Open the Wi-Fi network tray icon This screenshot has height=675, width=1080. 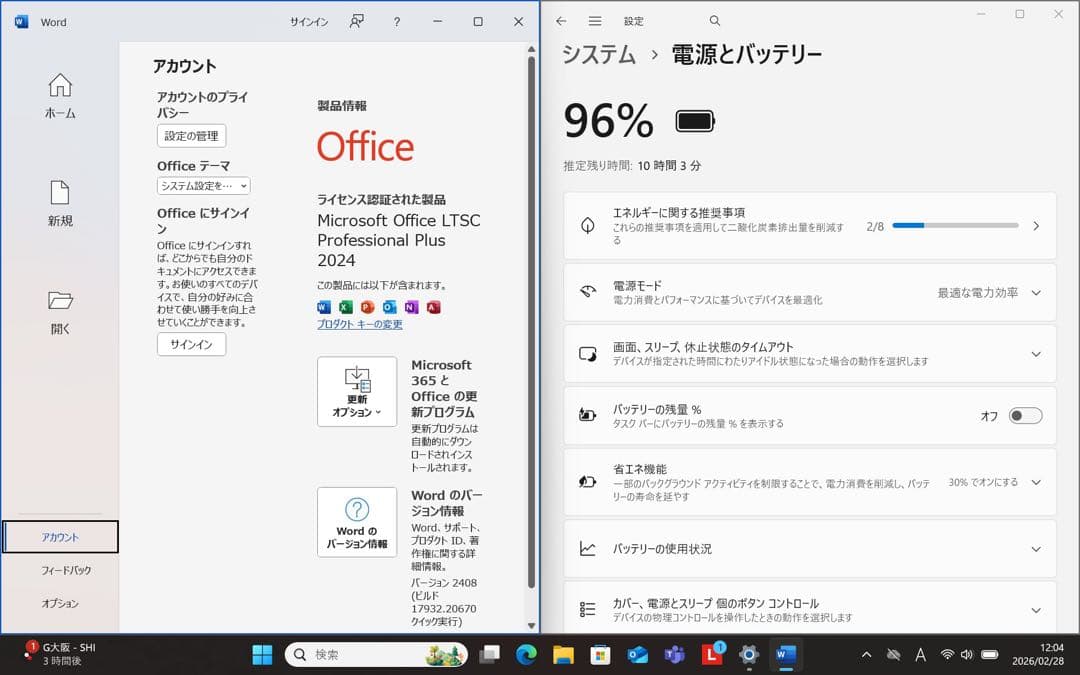[948, 654]
